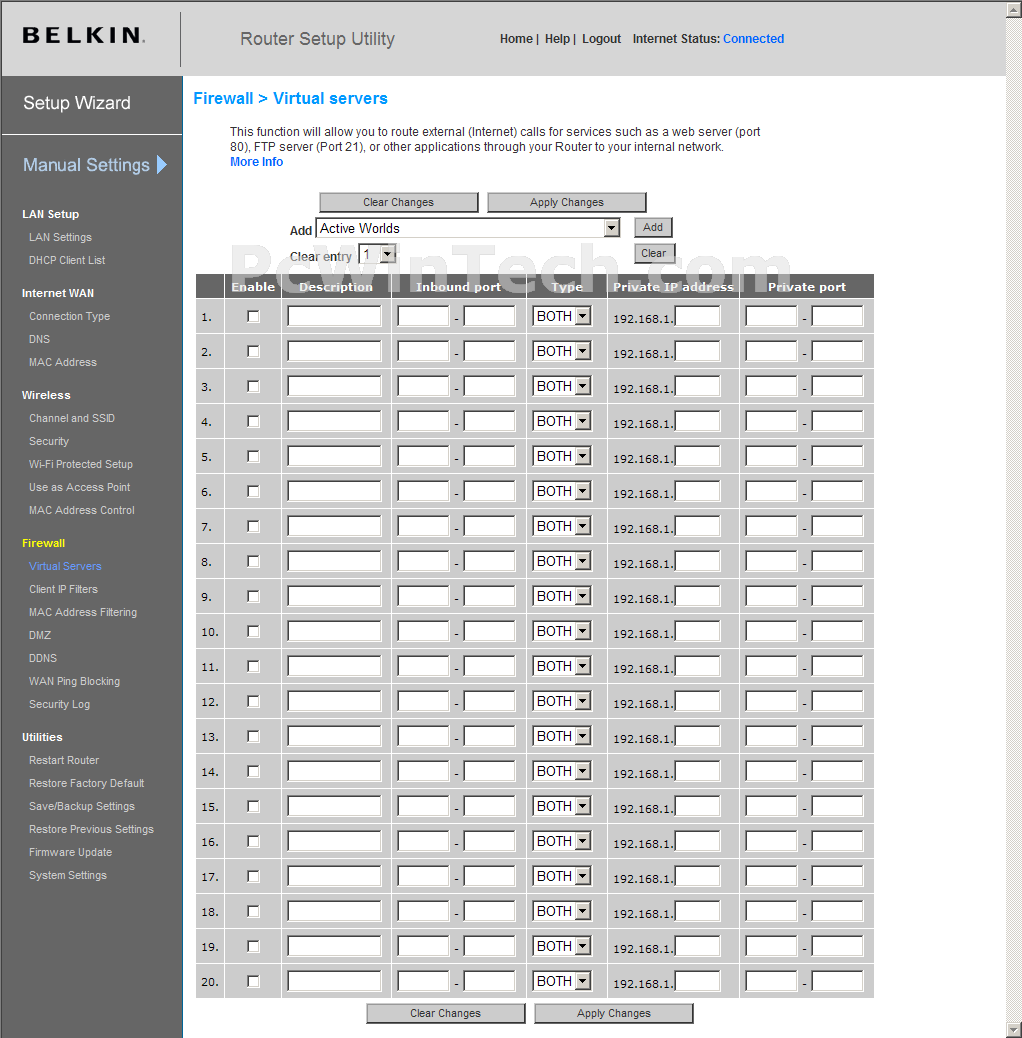
Task: Open MAC Address Control under Wireless
Action: (81, 510)
